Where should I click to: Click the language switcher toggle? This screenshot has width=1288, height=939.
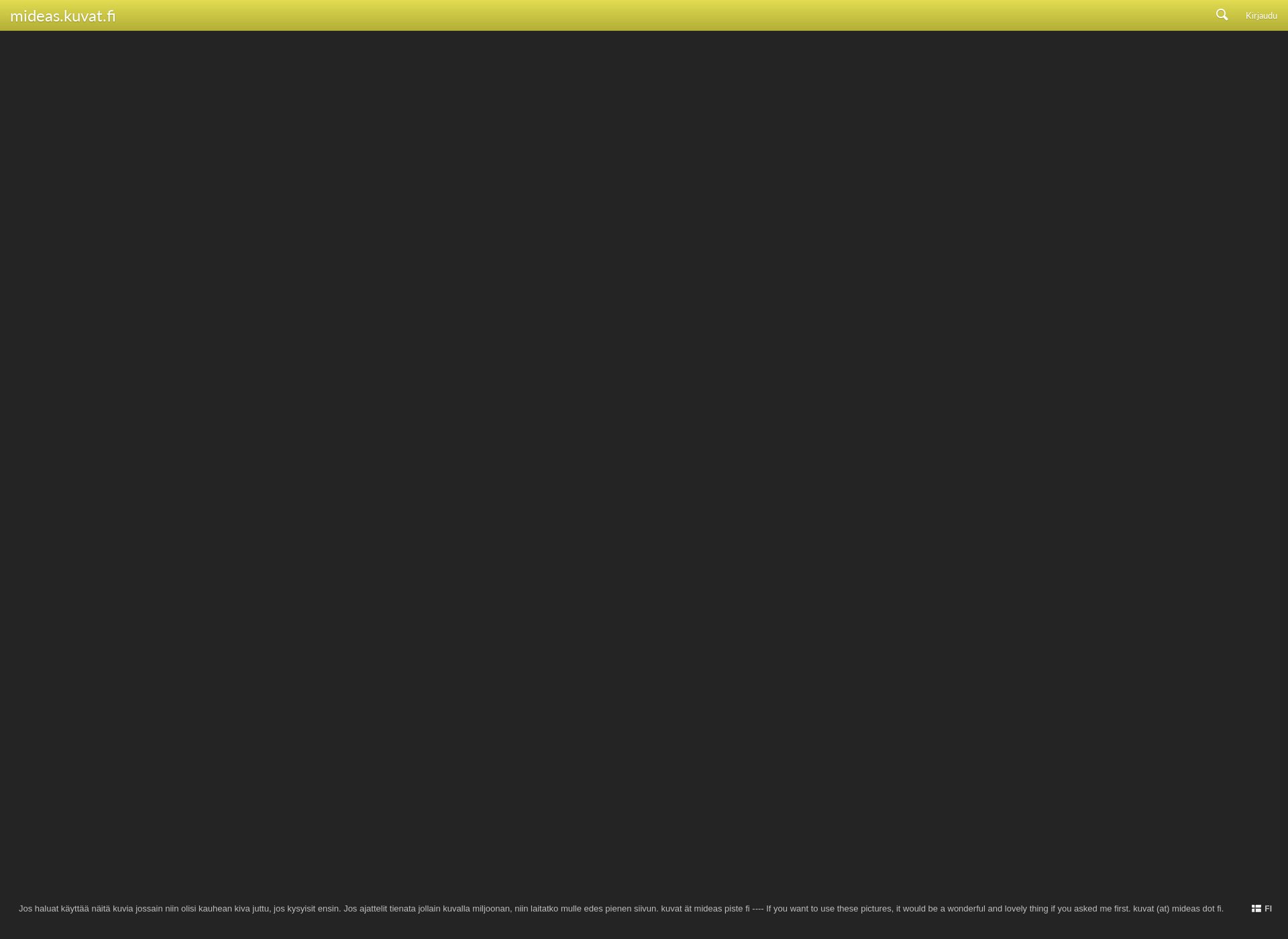click(1262, 908)
